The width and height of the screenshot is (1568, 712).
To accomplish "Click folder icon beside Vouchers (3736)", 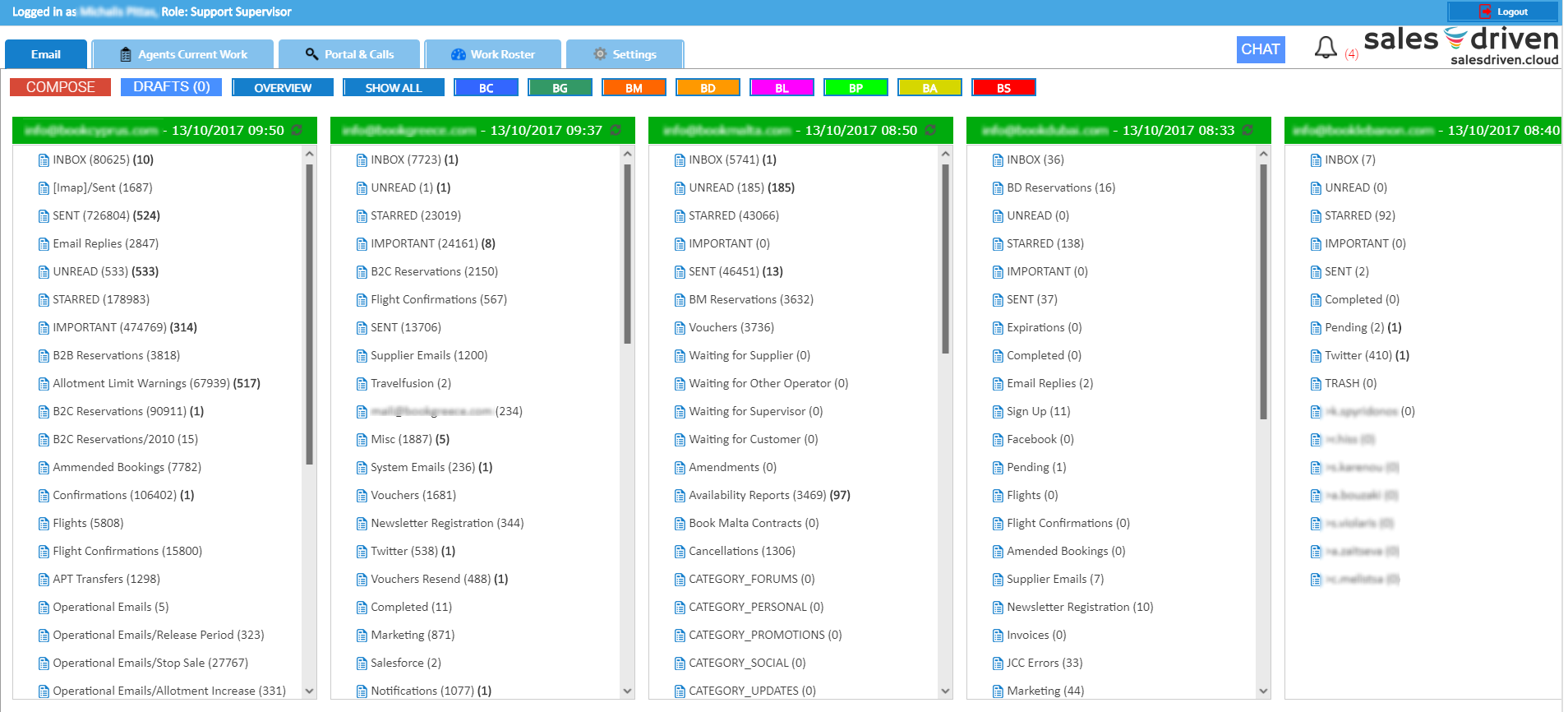I will pyautogui.click(x=680, y=328).
